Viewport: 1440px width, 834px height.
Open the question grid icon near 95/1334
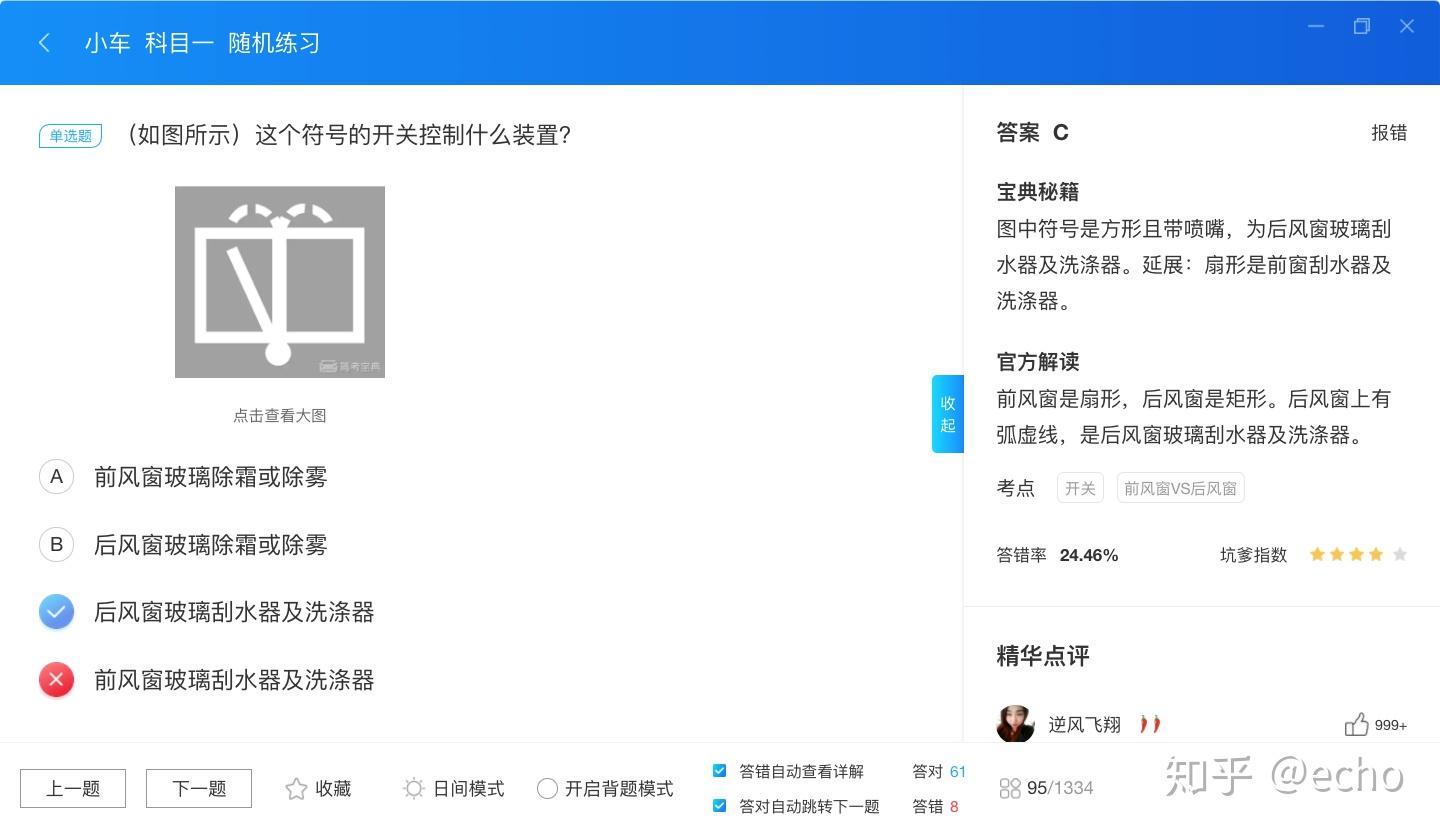(x=1010, y=788)
